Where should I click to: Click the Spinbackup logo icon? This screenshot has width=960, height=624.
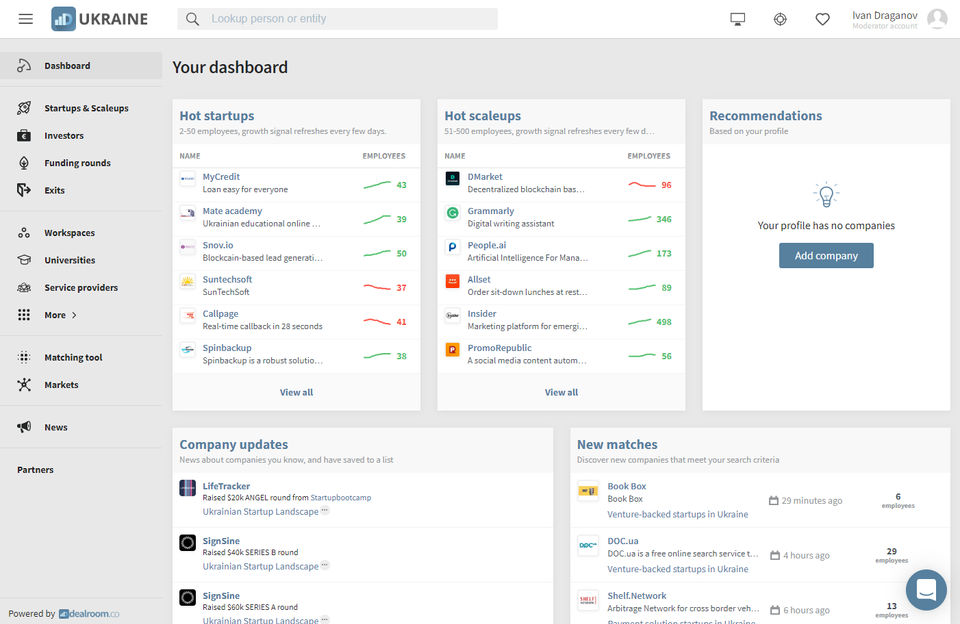click(187, 350)
